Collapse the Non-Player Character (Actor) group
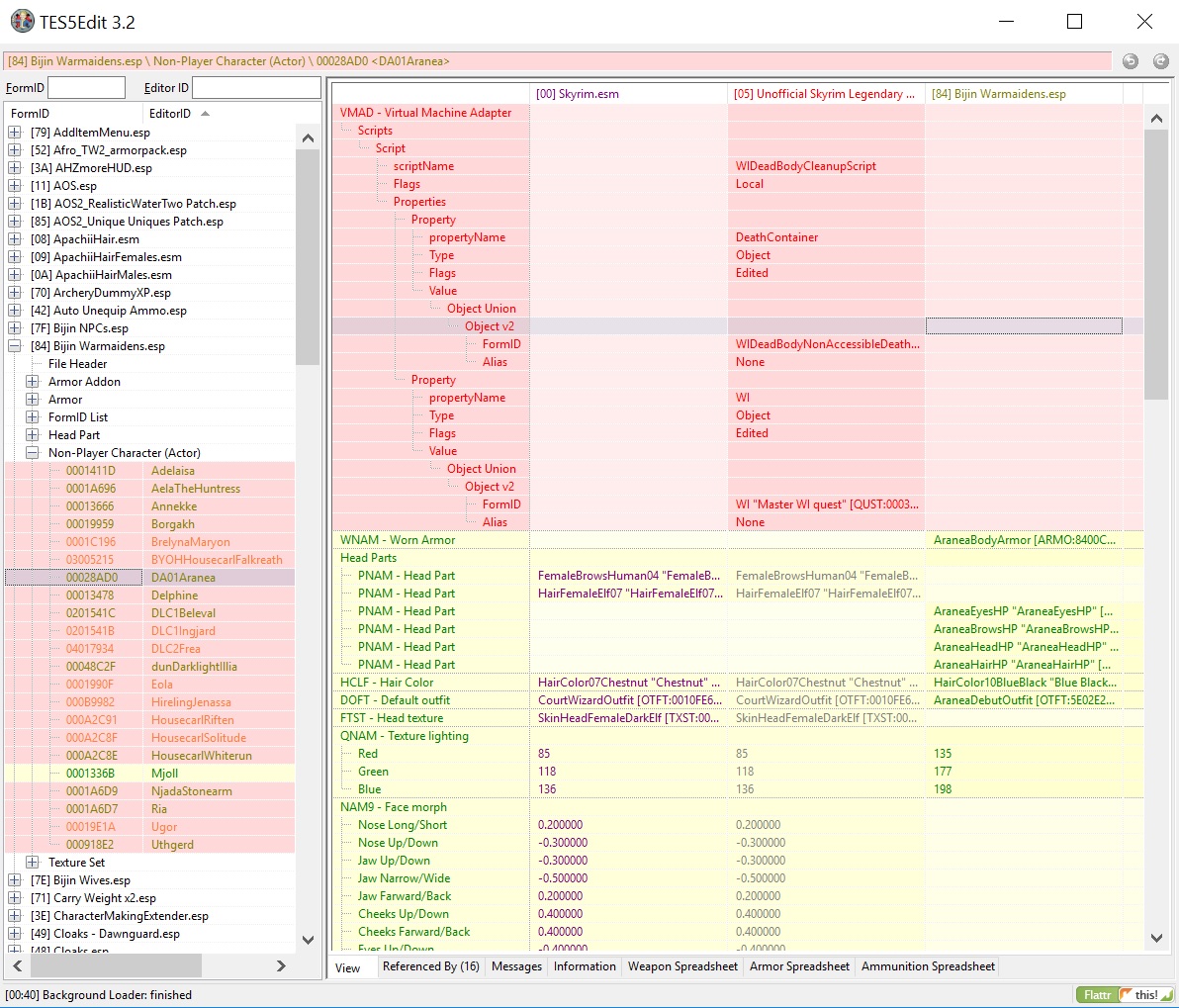This screenshot has height=1008, width=1179. pyautogui.click(x=33, y=453)
